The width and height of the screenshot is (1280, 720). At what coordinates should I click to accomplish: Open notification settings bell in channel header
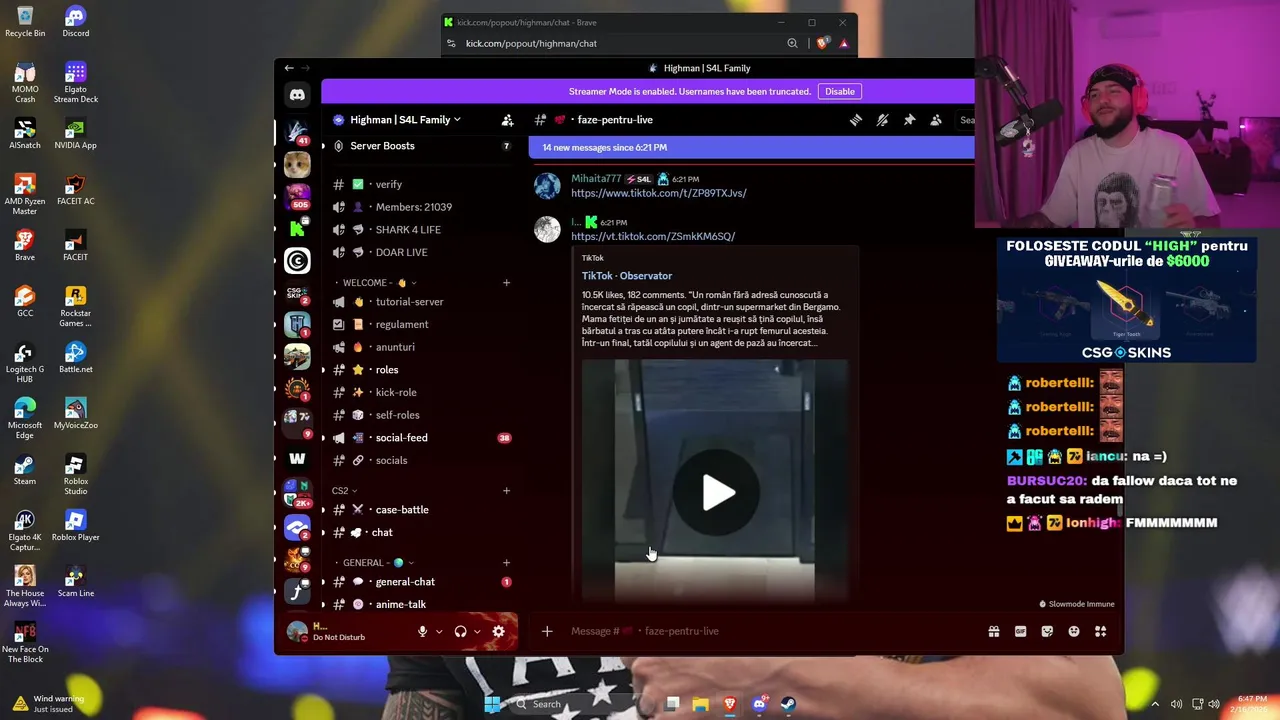coord(882,120)
